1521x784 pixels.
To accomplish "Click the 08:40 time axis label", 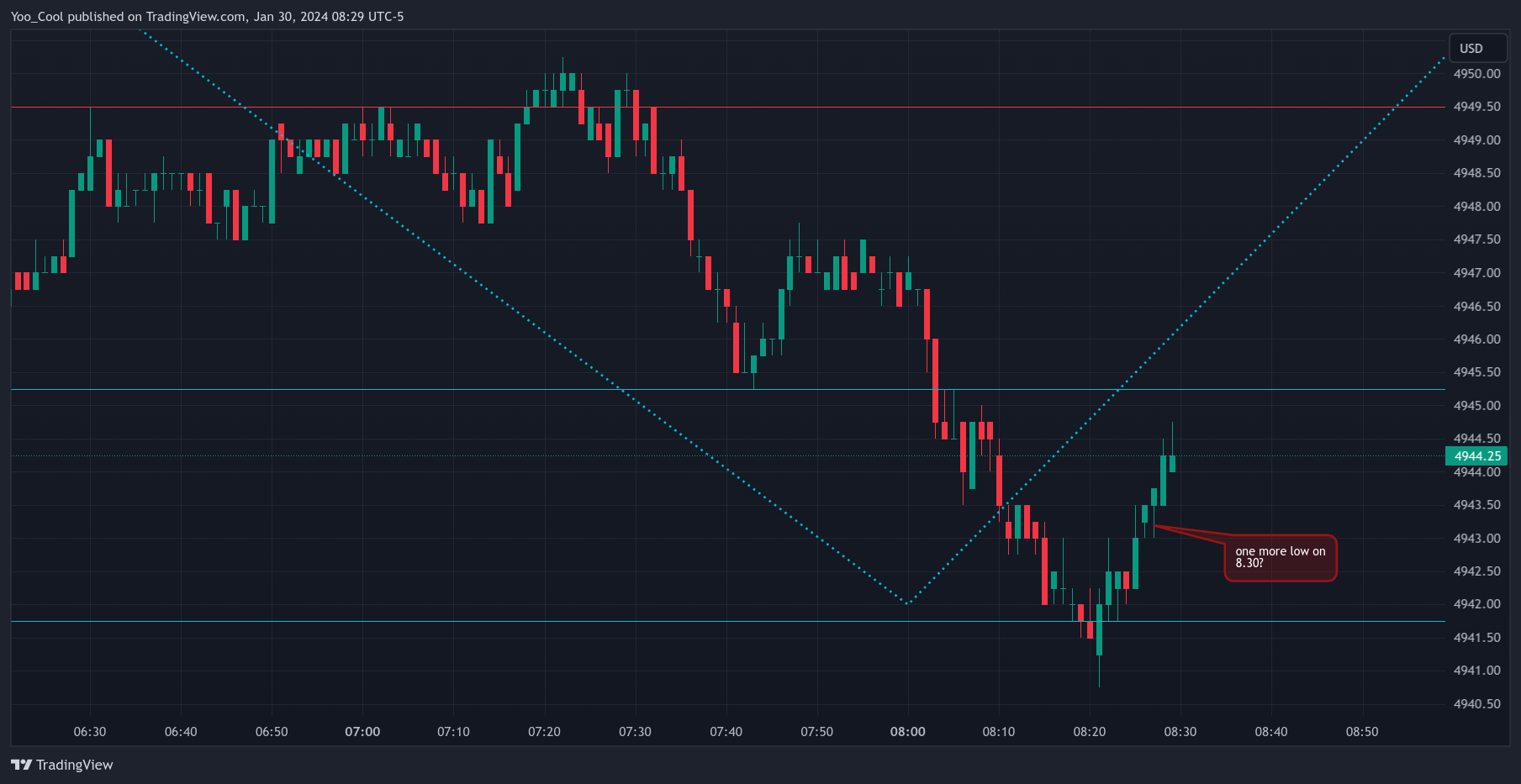I will (x=1271, y=732).
